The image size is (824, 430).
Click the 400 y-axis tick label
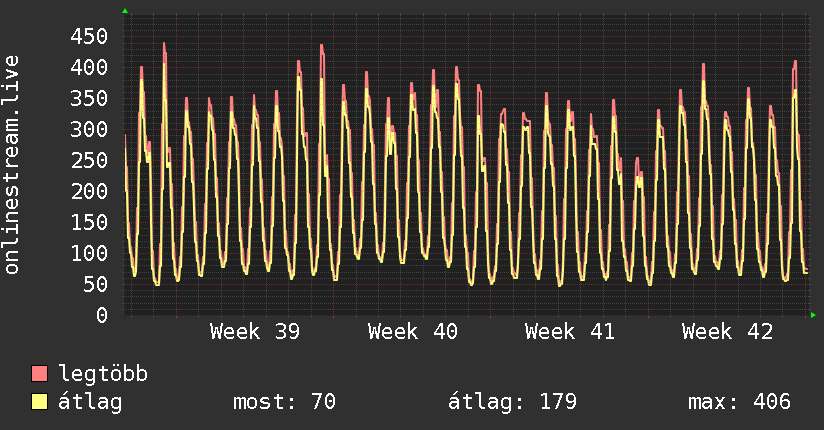click(x=89, y=67)
